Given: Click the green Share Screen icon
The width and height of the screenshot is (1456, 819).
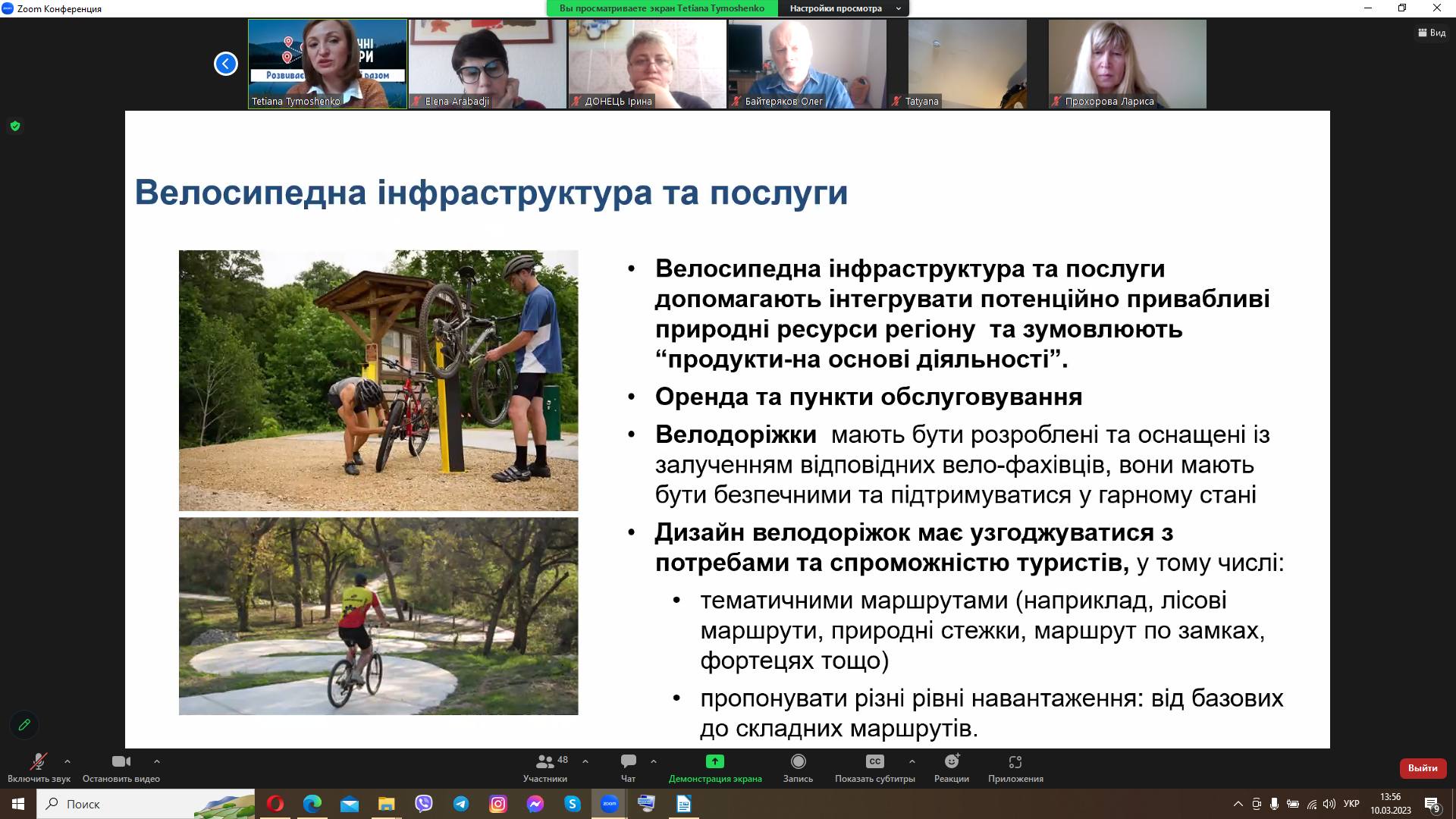Looking at the screenshot, I should (x=714, y=761).
